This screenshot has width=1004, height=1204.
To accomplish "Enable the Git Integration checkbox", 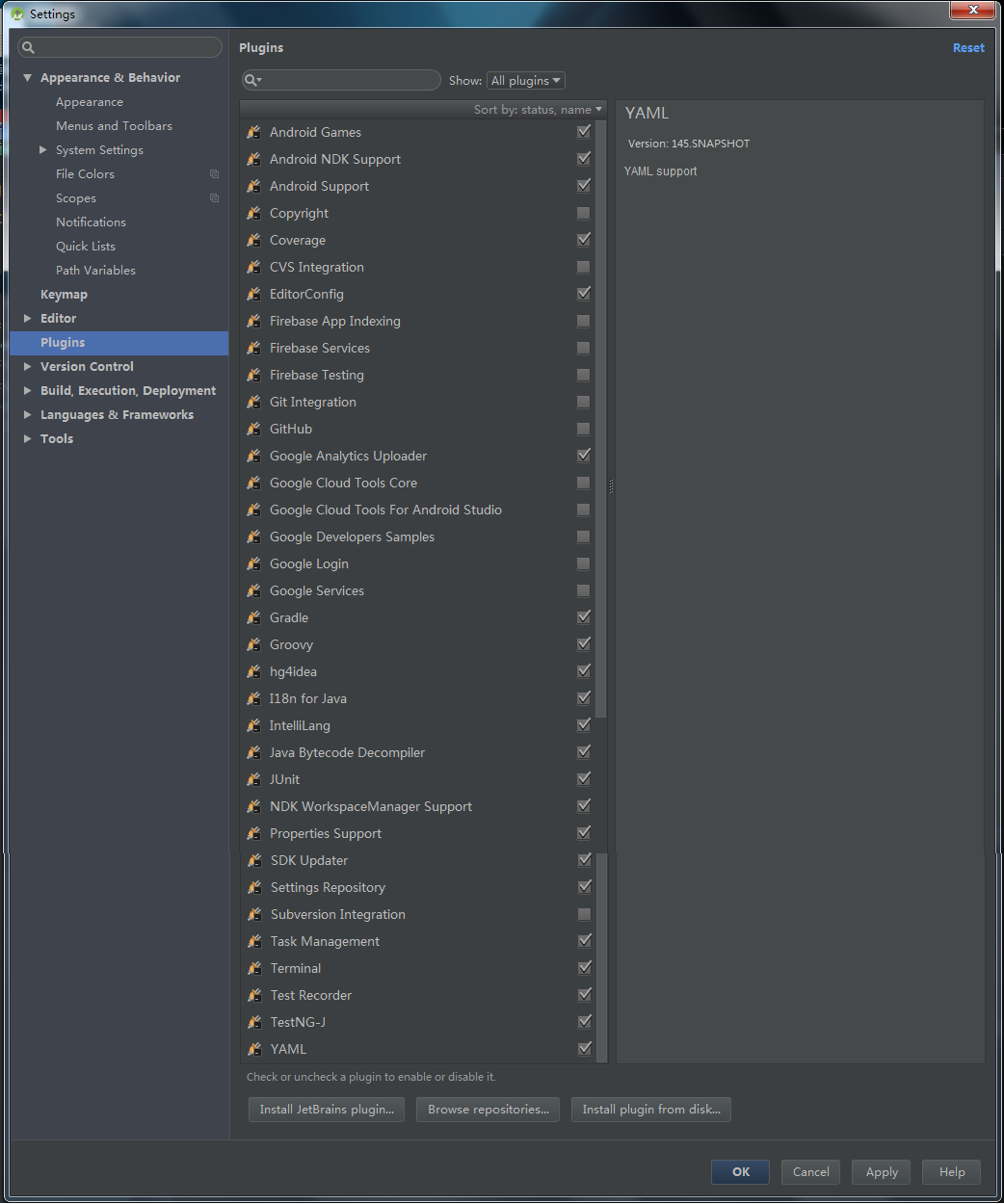I will click(584, 402).
